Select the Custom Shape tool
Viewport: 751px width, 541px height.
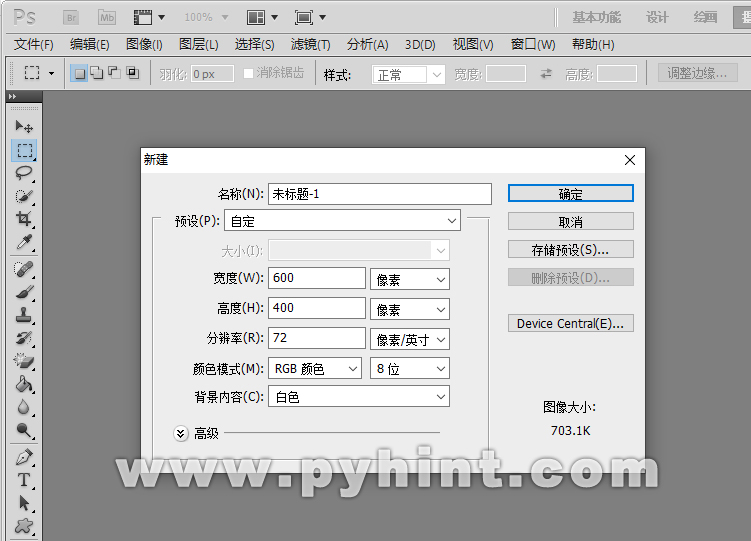[24, 526]
